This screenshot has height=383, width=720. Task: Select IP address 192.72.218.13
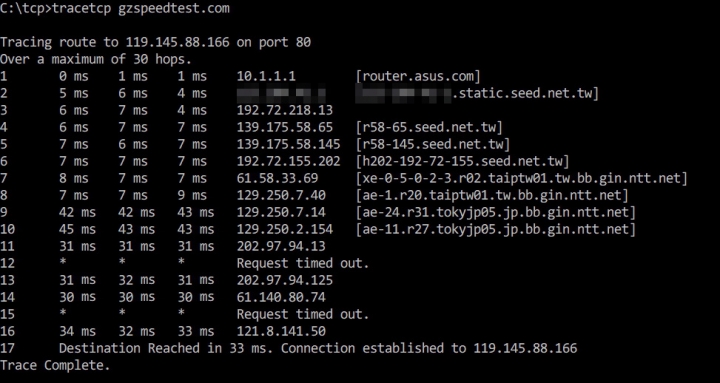pos(285,110)
